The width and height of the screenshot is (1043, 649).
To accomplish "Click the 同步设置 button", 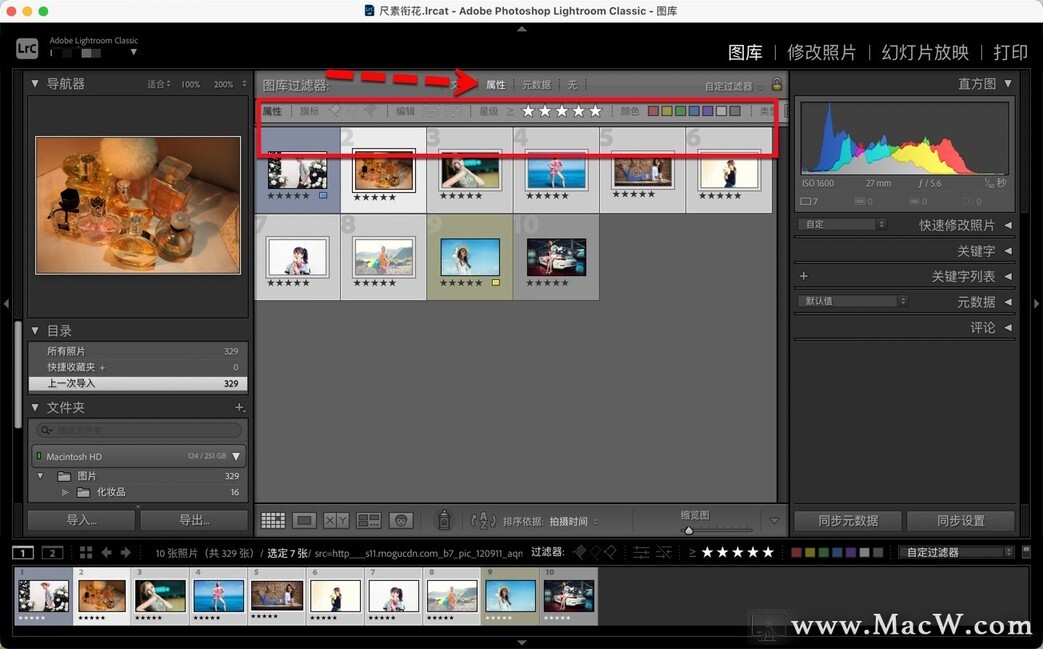I will (x=960, y=521).
